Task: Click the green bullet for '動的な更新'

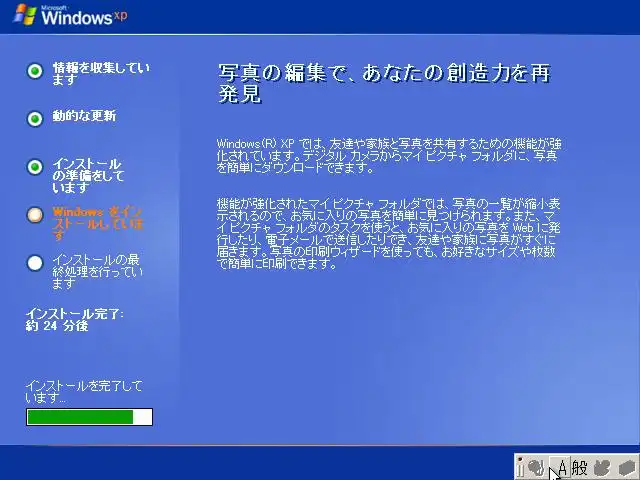Action: pyautogui.click(x=35, y=119)
